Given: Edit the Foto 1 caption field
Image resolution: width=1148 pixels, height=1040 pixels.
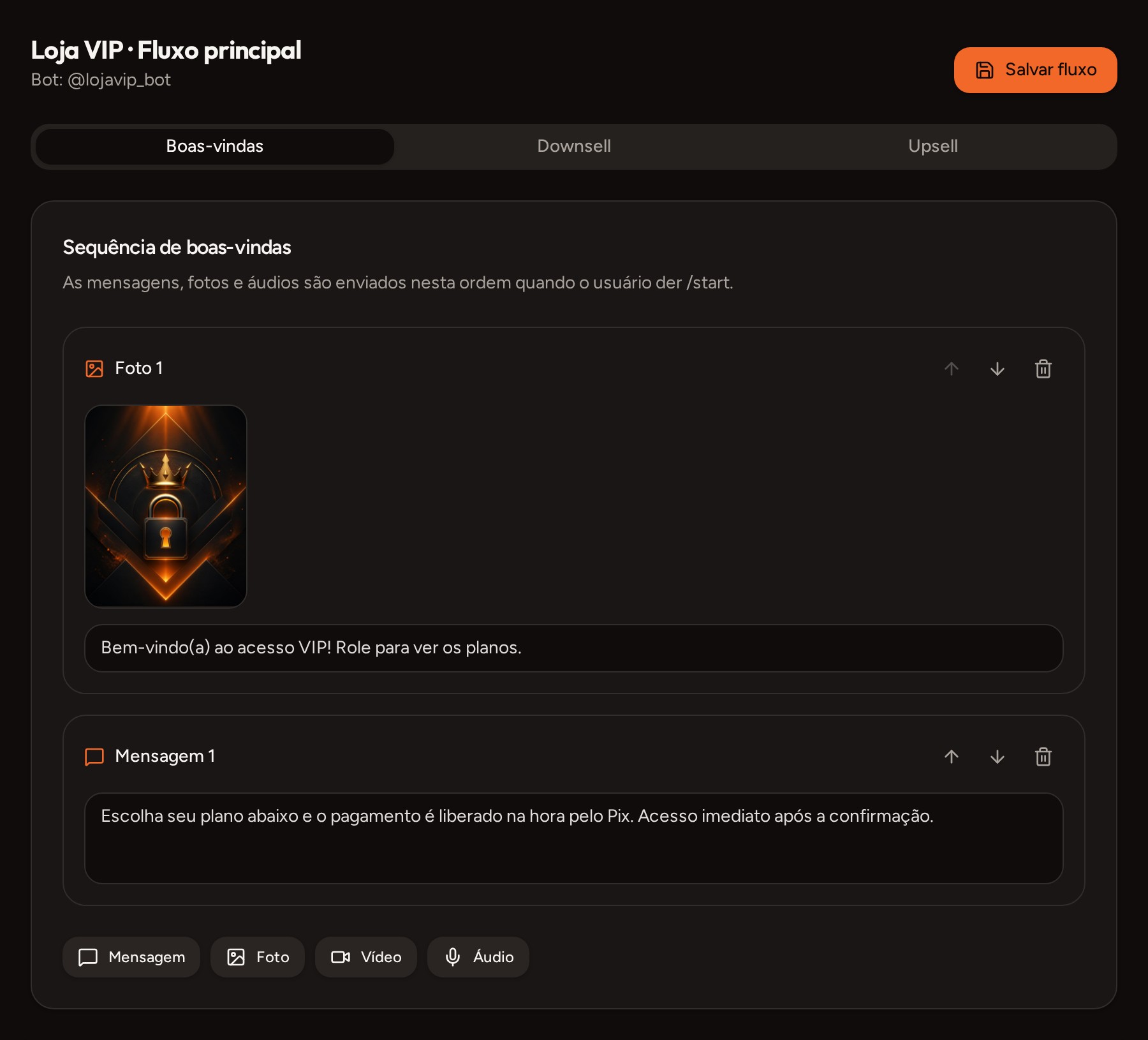Looking at the screenshot, I should point(574,648).
